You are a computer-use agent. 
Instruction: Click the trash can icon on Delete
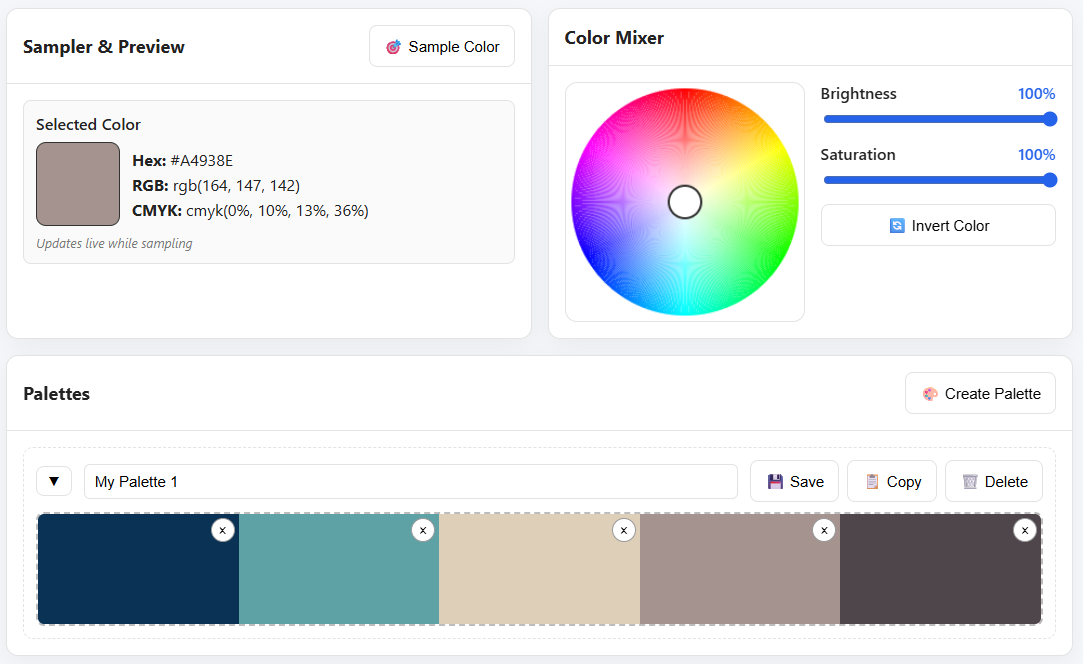[970, 482]
